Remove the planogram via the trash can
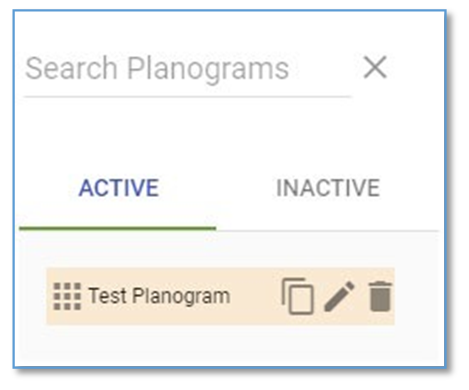The height and width of the screenshot is (390, 469). point(380,296)
